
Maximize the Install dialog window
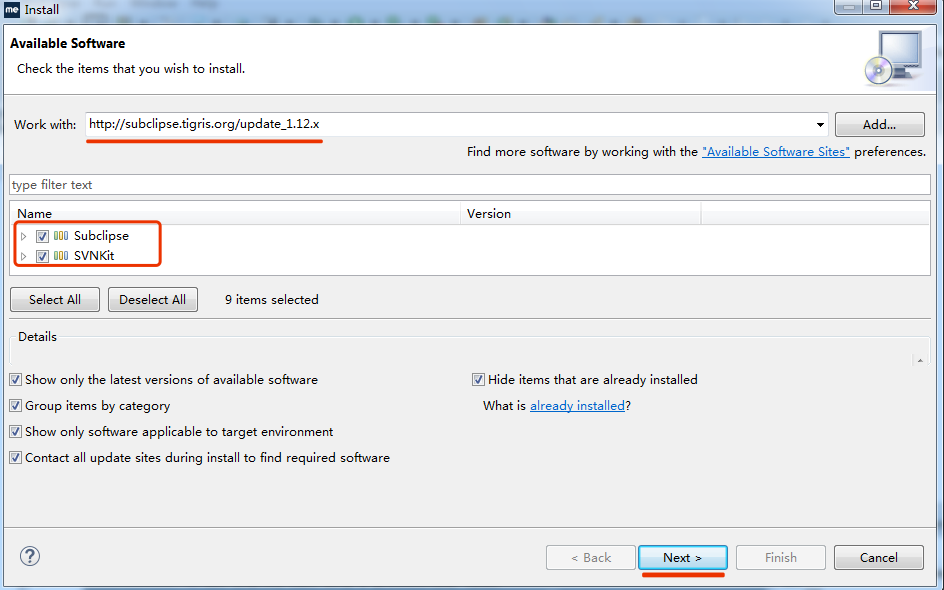[877, 6]
